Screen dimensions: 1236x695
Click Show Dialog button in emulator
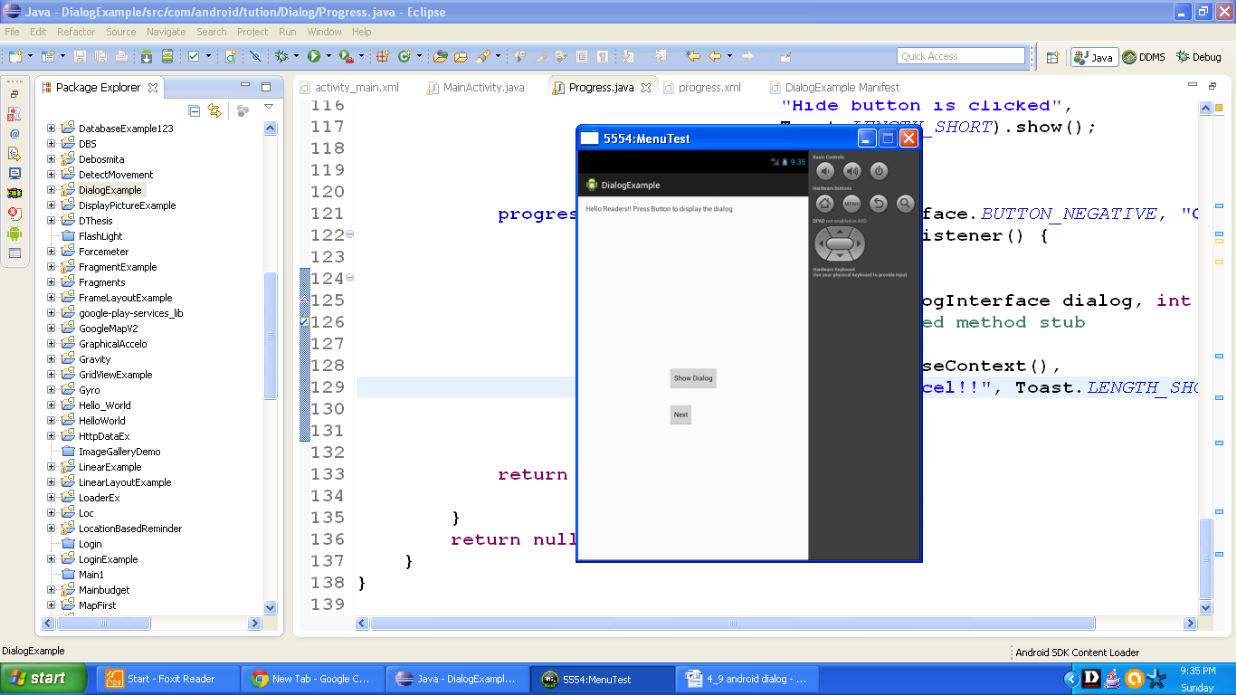693,378
